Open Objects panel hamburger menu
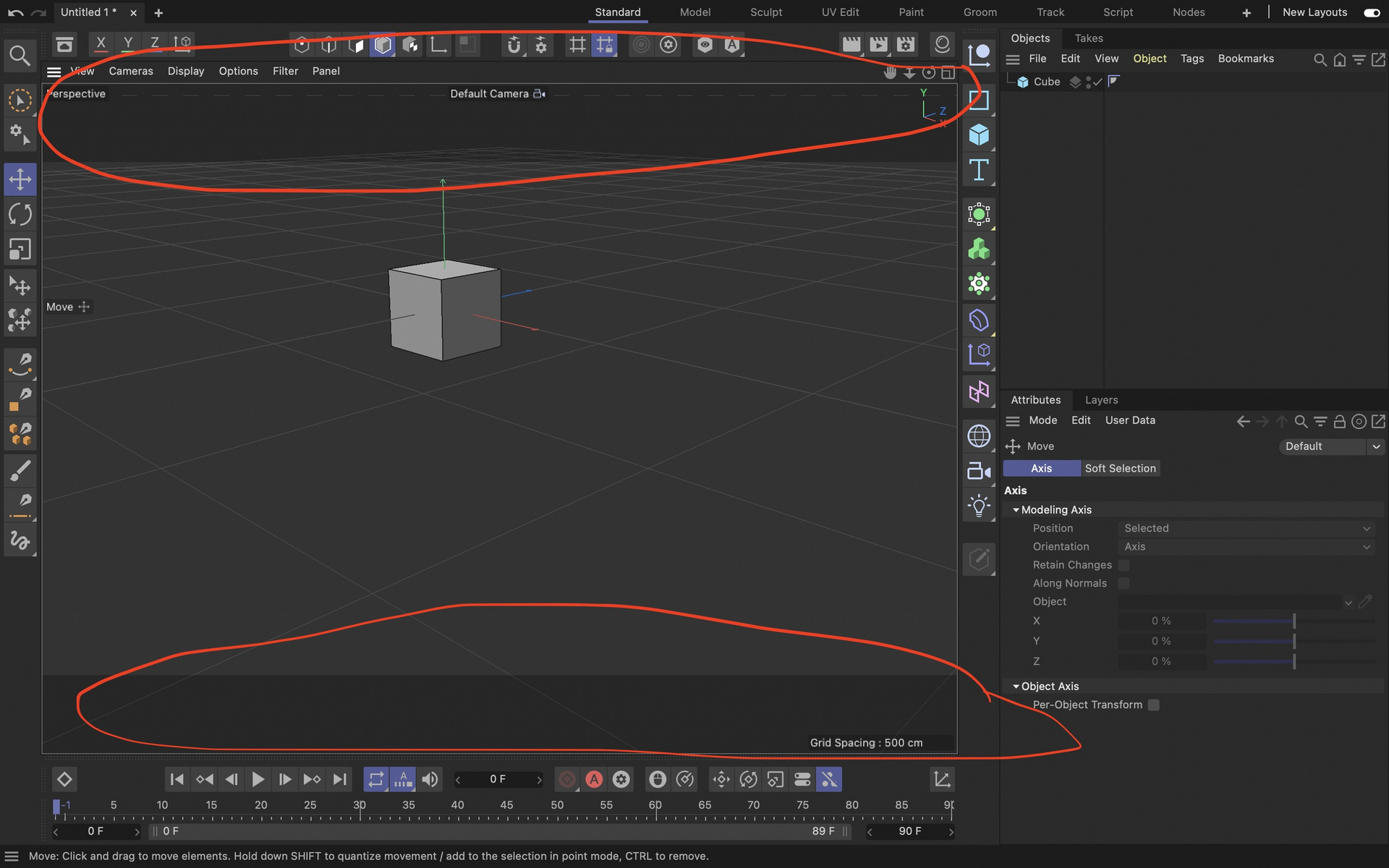 [1013, 59]
